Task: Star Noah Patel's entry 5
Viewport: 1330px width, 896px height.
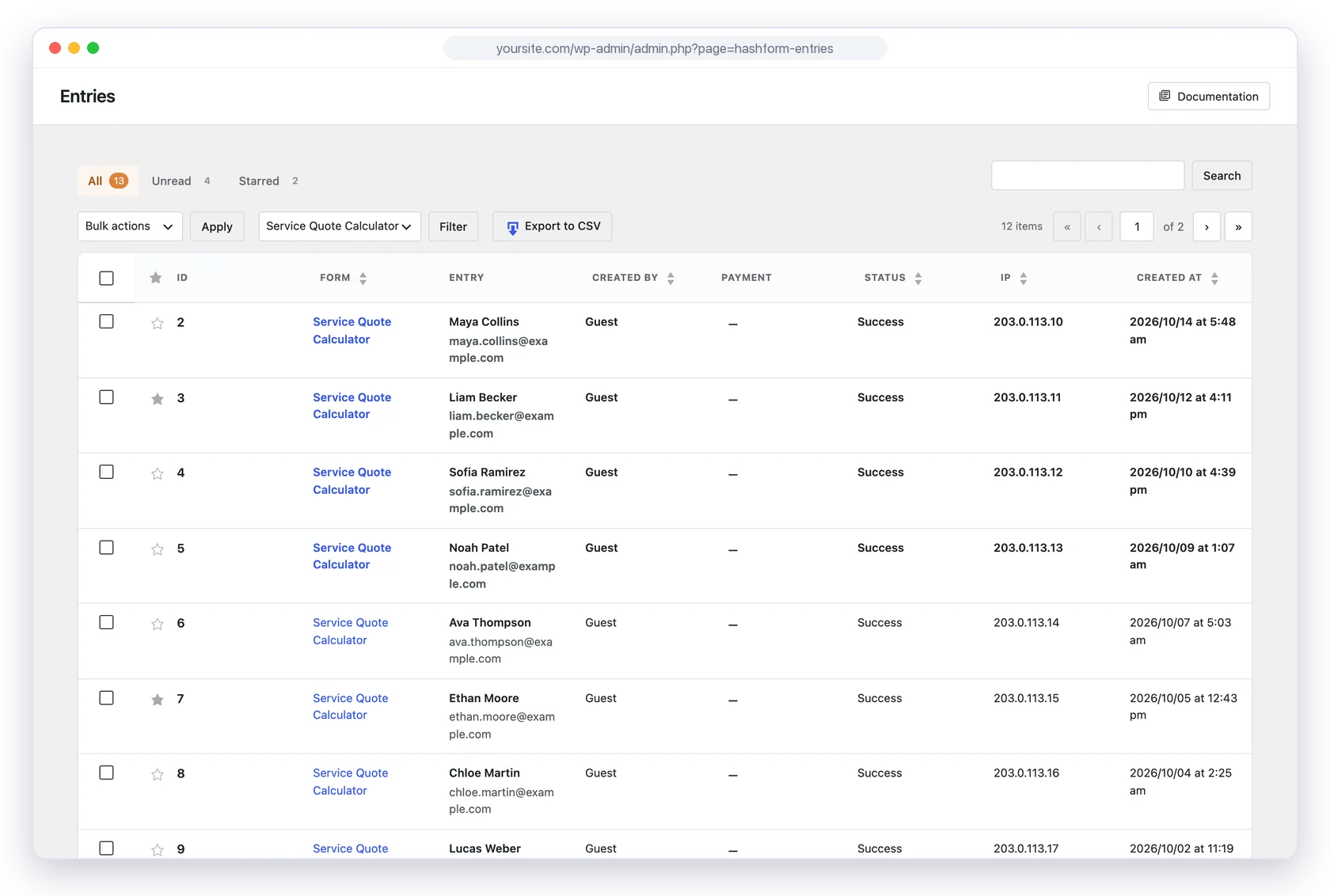Action: [x=158, y=549]
